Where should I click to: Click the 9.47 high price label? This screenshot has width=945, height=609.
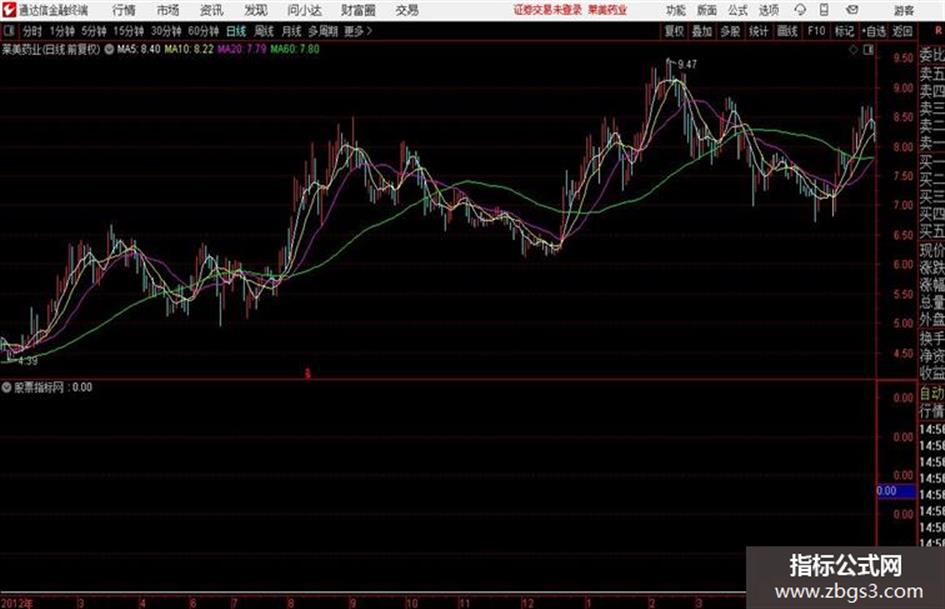point(687,64)
